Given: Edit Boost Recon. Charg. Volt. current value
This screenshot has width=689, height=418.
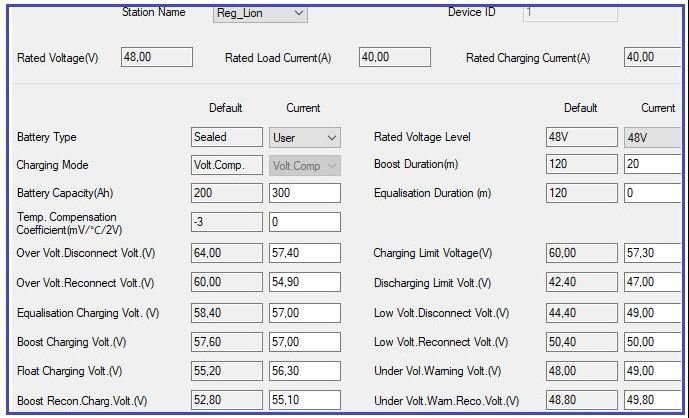Looking at the screenshot, I should [305, 401].
